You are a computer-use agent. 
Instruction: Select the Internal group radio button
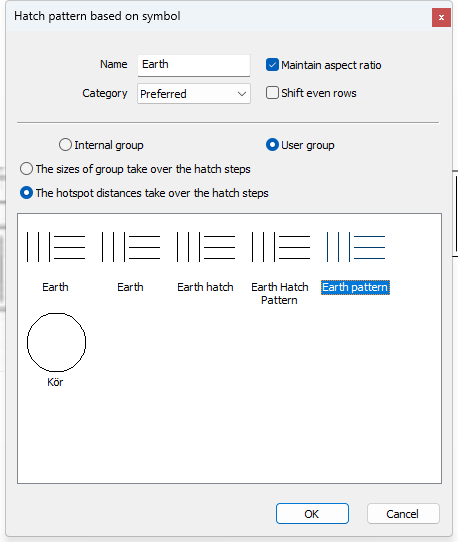click(x=65, y=145)
